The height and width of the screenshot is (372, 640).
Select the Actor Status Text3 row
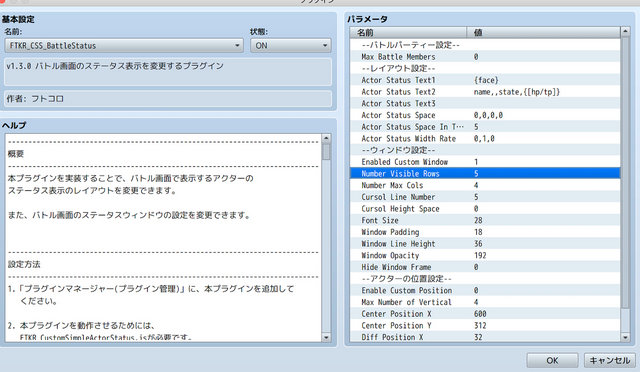tap(485, 103)
